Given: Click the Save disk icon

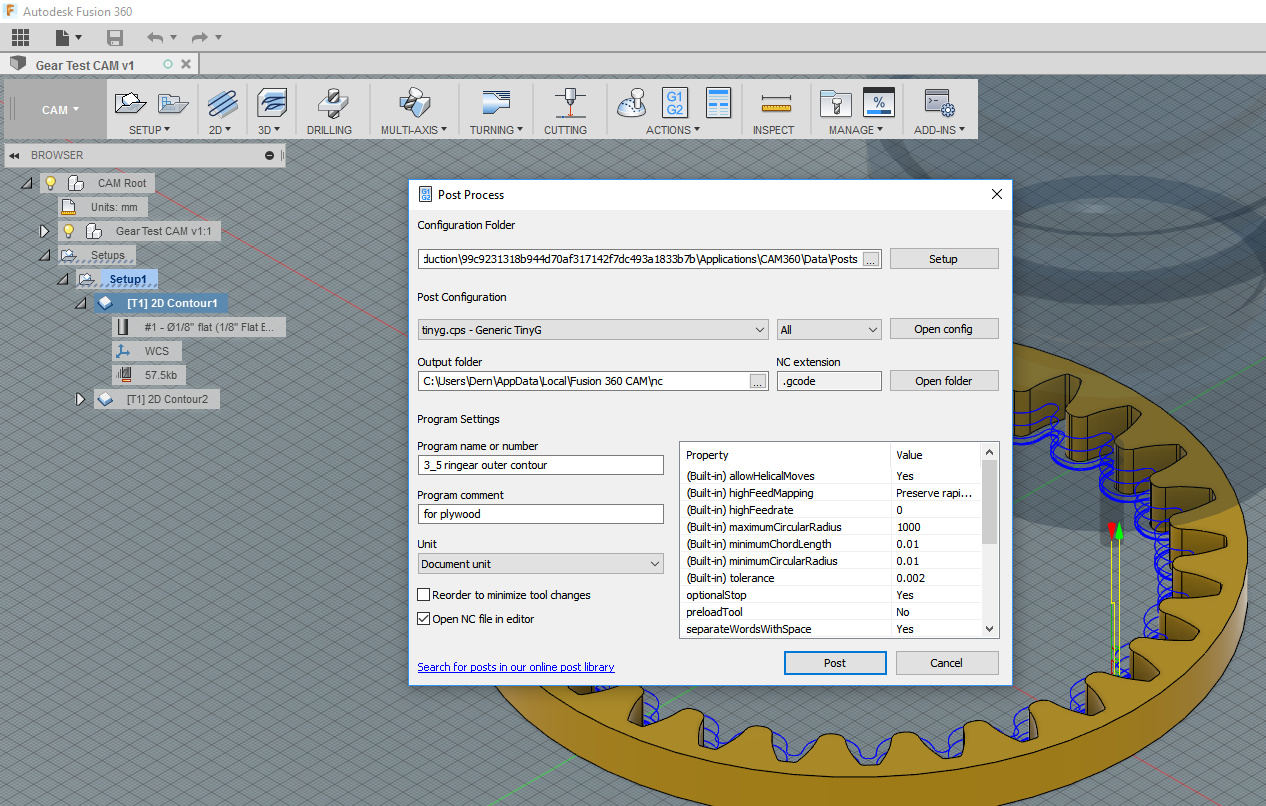Looking at the screenshot, I should point(115,38).
